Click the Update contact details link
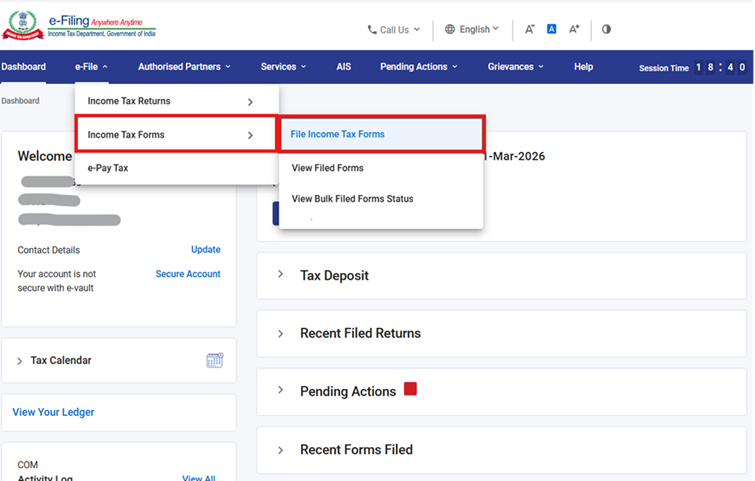 coord(205,250)
